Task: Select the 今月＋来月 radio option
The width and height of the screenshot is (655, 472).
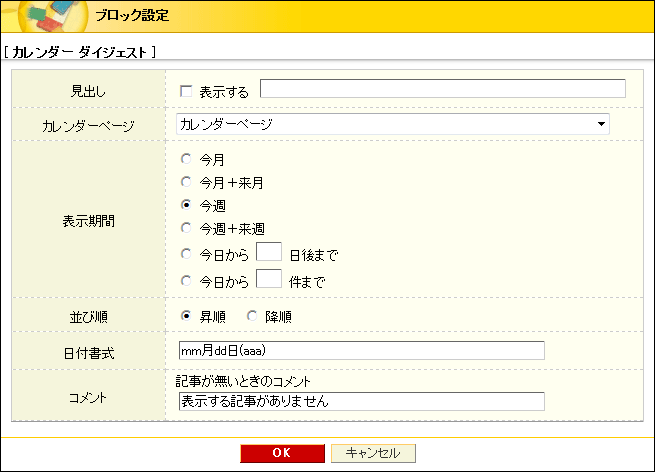Action: 186,182
